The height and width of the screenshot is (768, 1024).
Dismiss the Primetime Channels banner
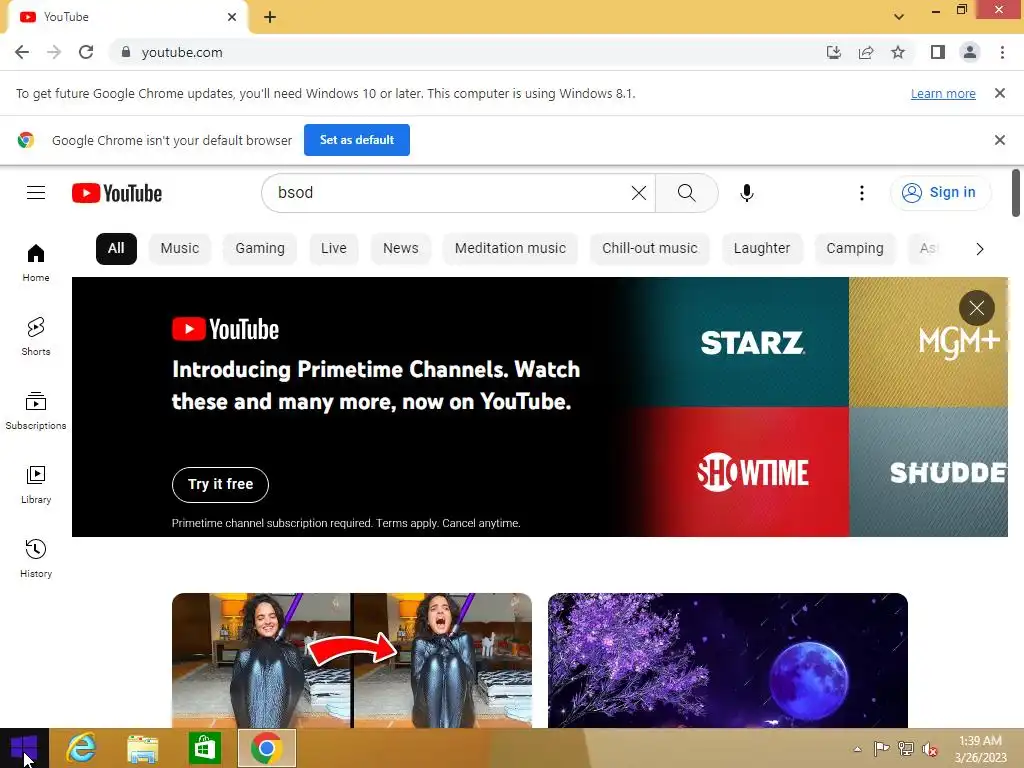pyautogui.click(x=976, y=308)
